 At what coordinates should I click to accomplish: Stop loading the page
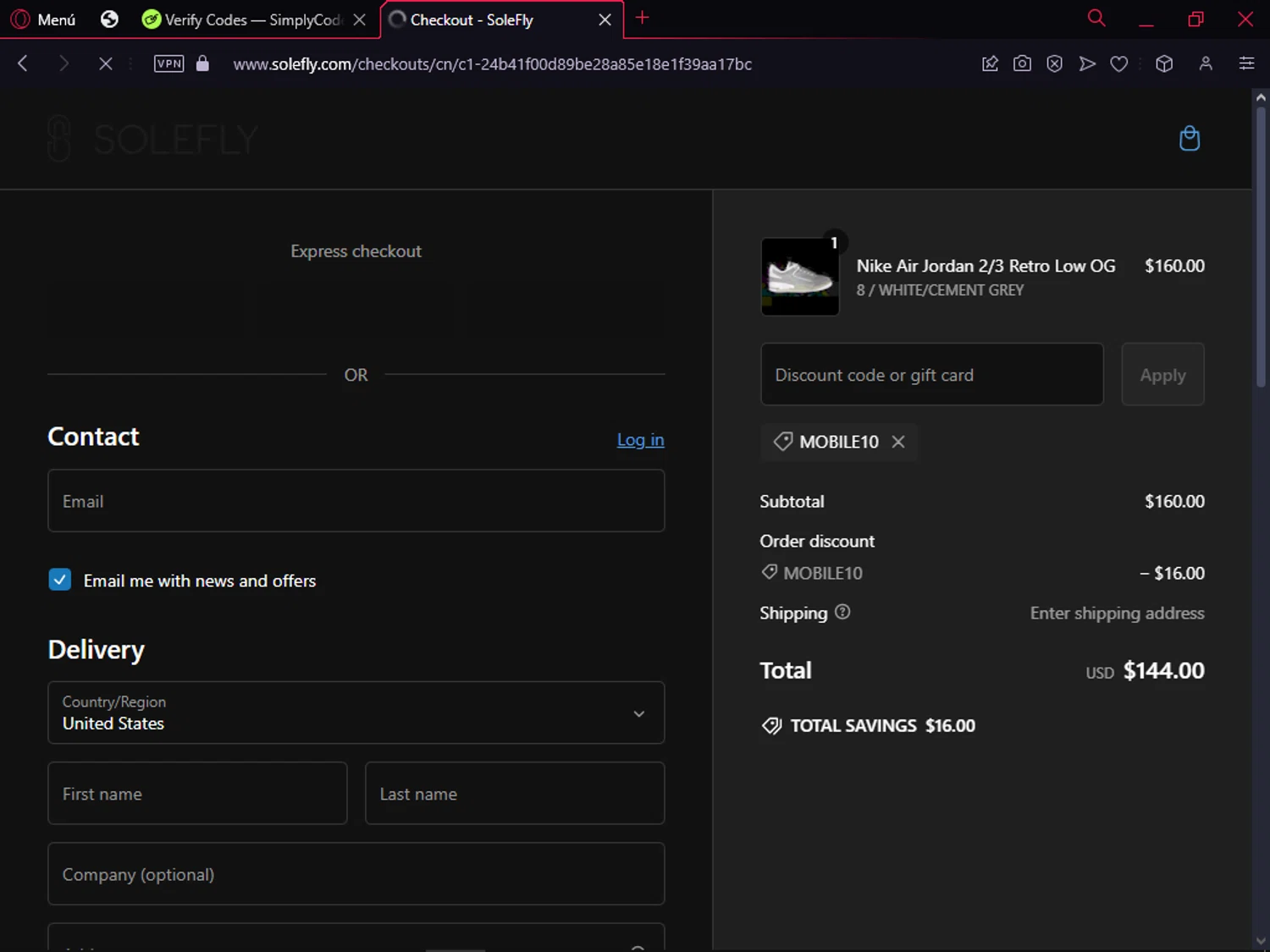pyautogui.click(x=105, y=63)
